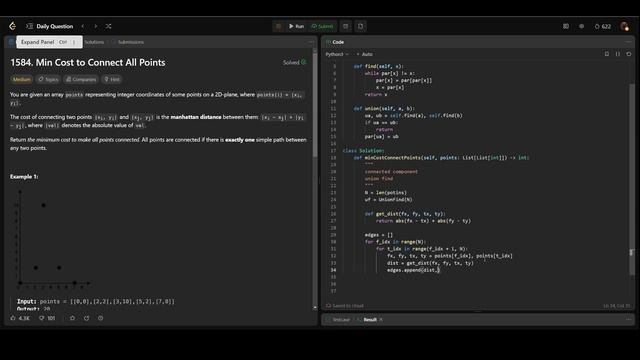Screen dimensions: 640x360
Task: Expand the Companies tag
Action: click(81, 79)
